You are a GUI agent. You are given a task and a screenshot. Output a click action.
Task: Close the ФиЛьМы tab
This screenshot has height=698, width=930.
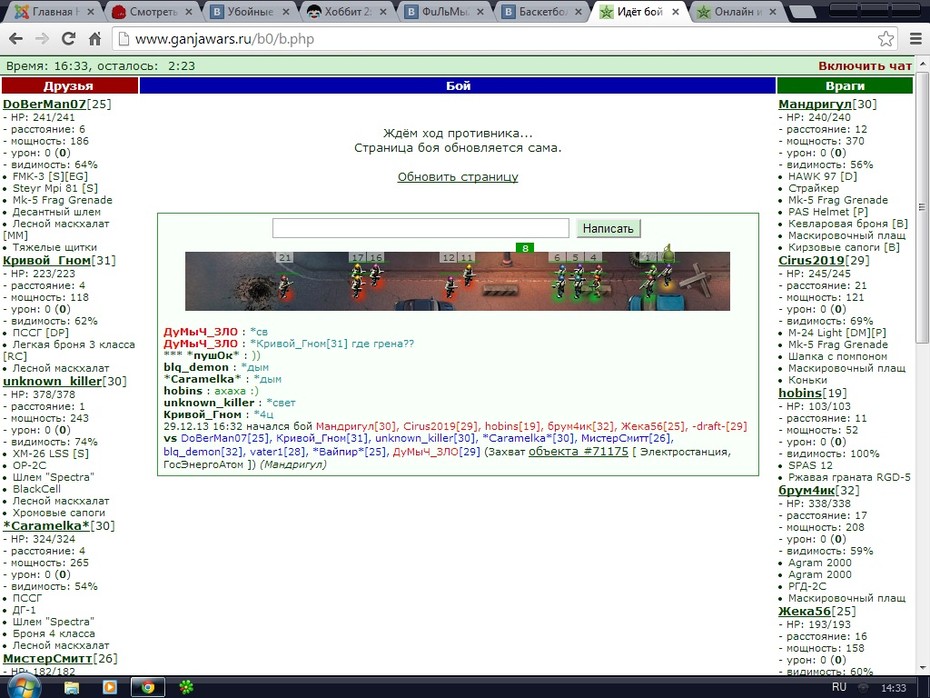[480, 11]
